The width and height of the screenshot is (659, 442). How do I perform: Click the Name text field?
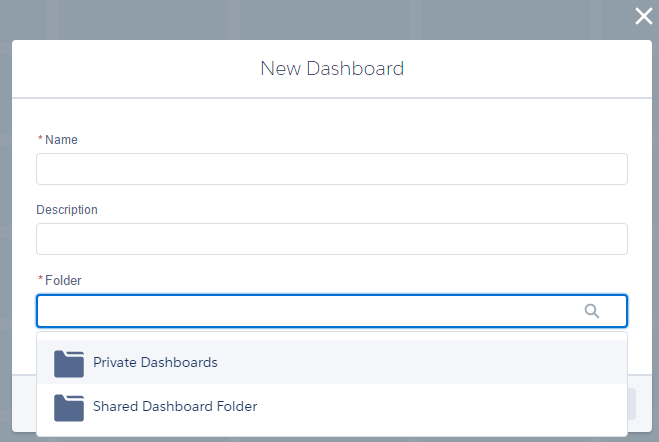[x=331, y=169]
